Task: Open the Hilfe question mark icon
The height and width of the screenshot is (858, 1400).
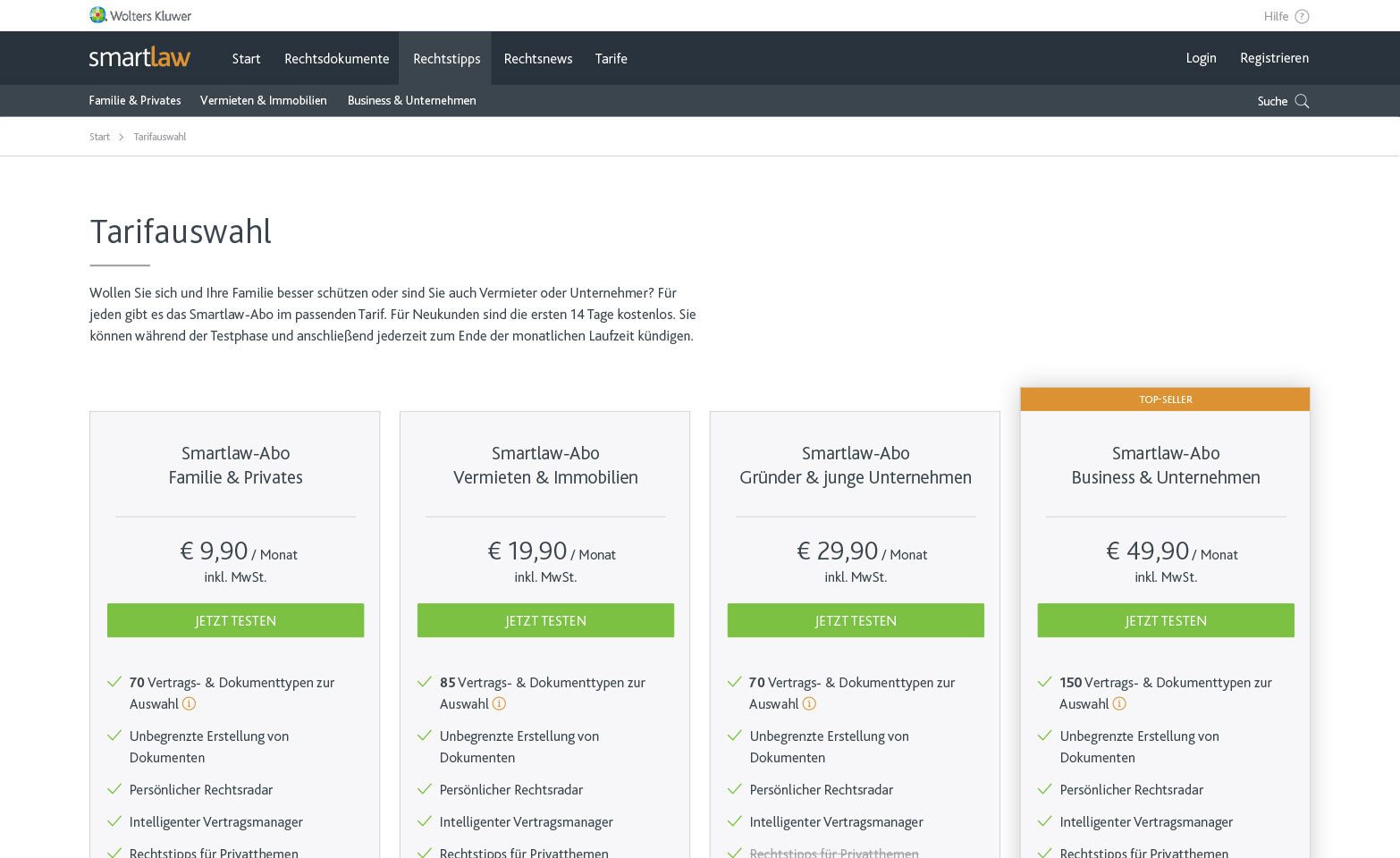Action: [1302, 16]
